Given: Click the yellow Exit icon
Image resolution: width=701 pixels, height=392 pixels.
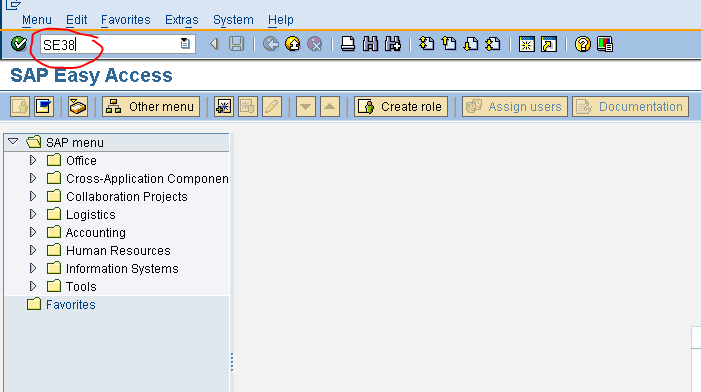Looking at the screenshot, I should 293,44.
